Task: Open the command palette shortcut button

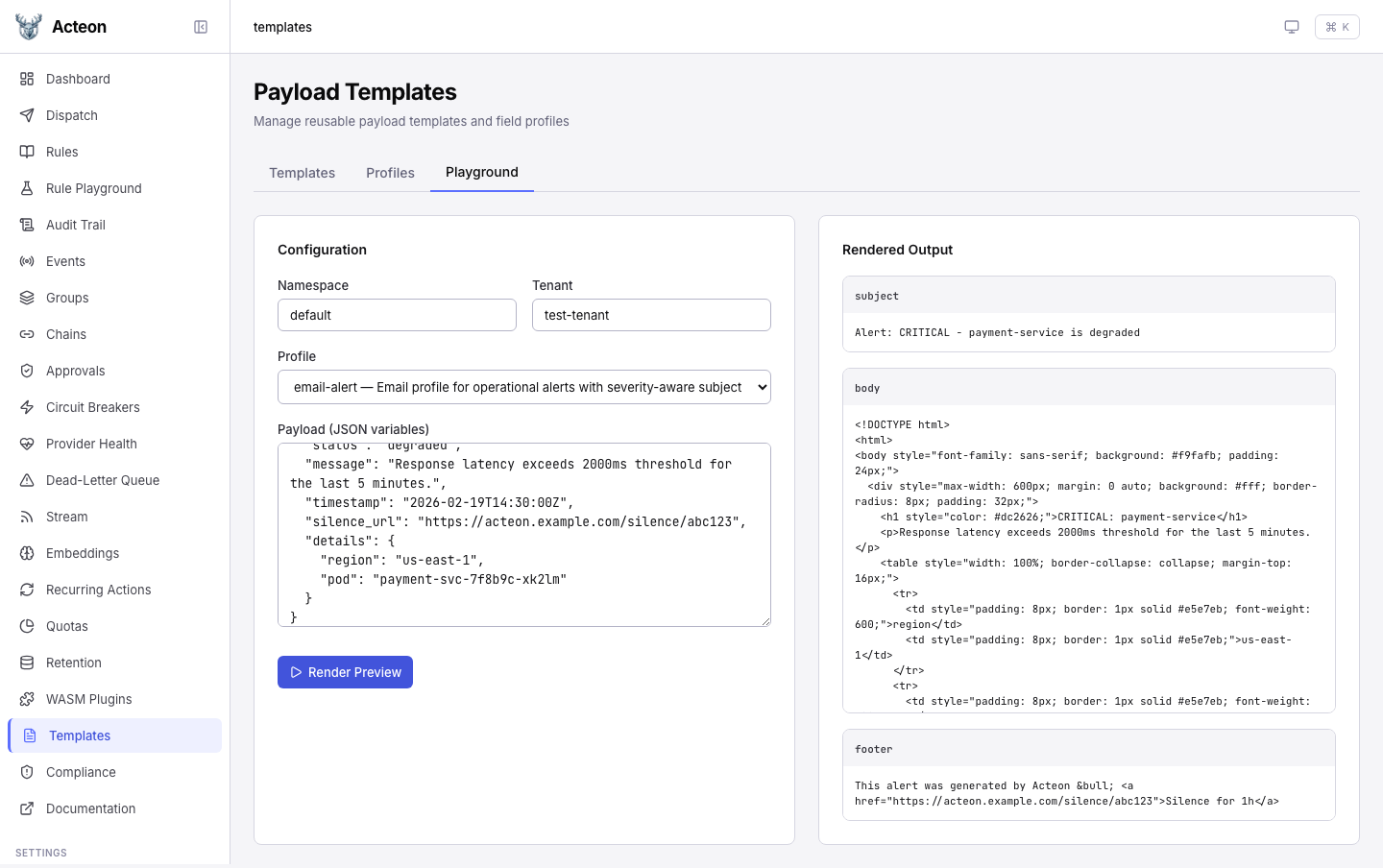Action: [x=1337, y=27]
